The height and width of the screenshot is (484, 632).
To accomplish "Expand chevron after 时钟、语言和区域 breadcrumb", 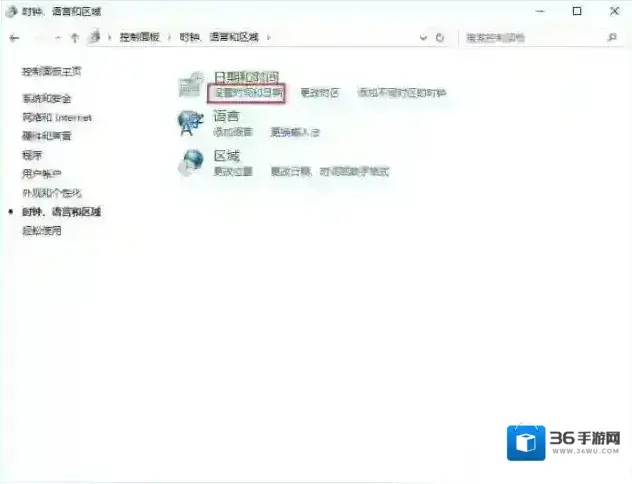I will [268, 37].
